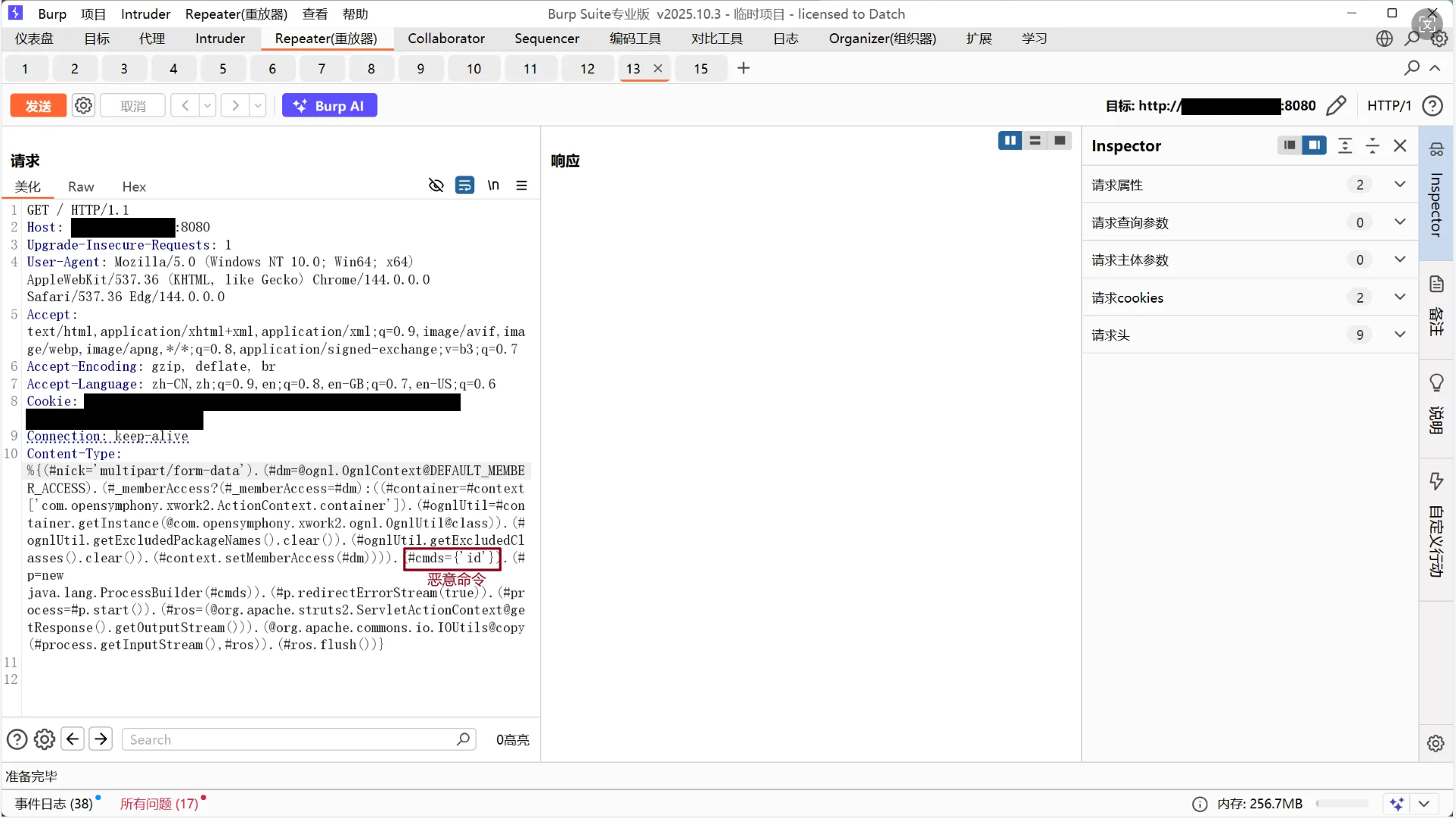Open search help question-mark icon

click(17, 739)
